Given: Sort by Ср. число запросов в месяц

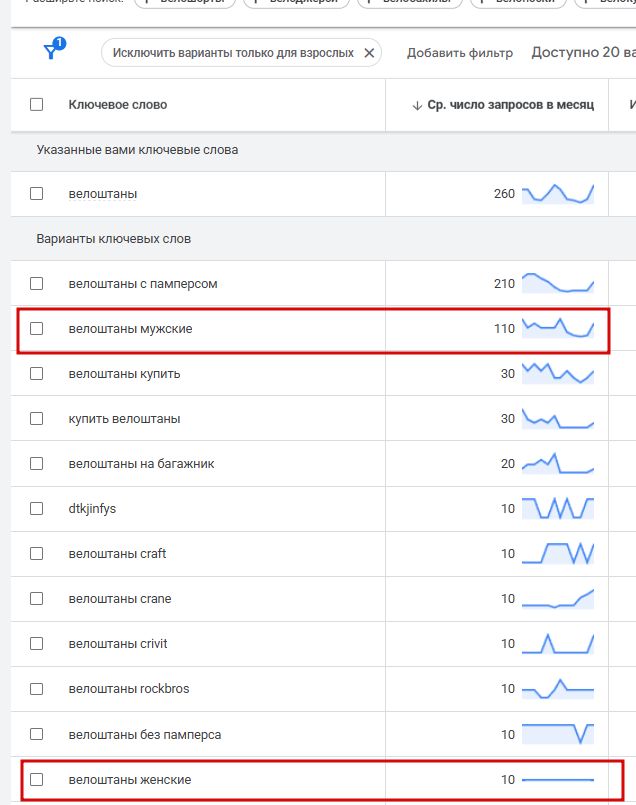Looking at the screenshot, I should (x=510, y=104).
